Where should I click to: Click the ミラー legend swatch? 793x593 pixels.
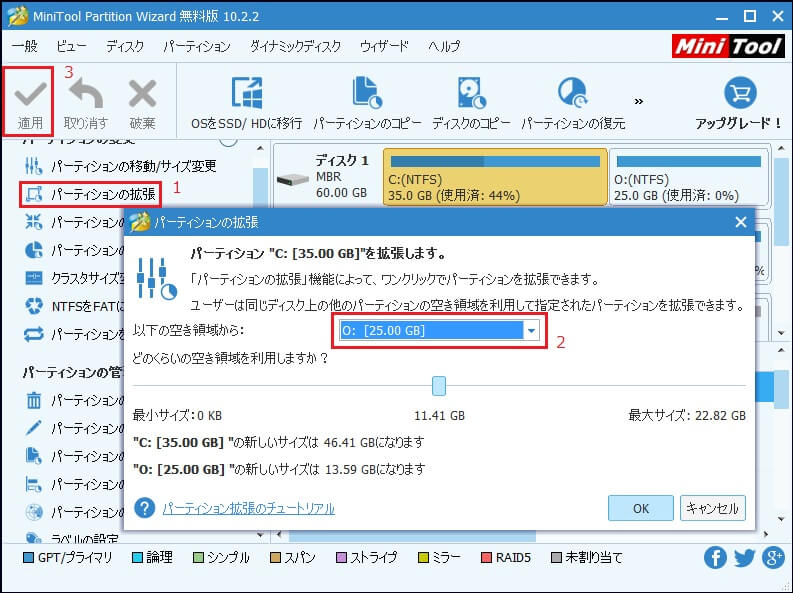click(423, 558)
